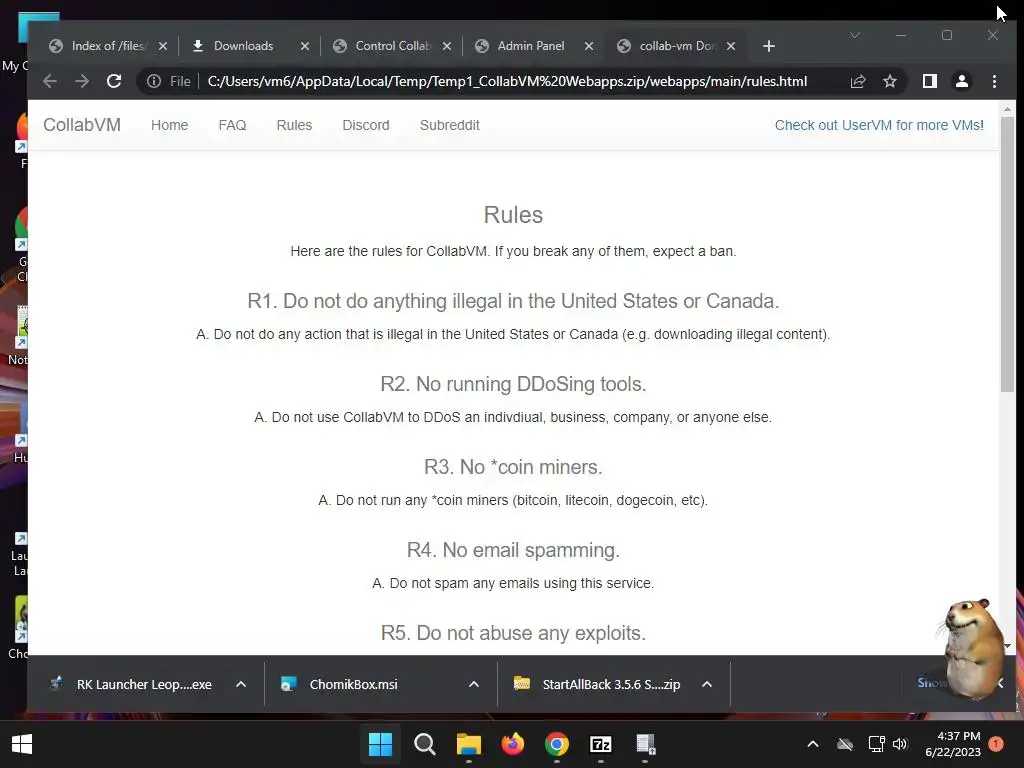Open the Windows 11 style Start icon
This screenshot has width=1024, height=768.
pyautogui.click(x=380, y=744)
